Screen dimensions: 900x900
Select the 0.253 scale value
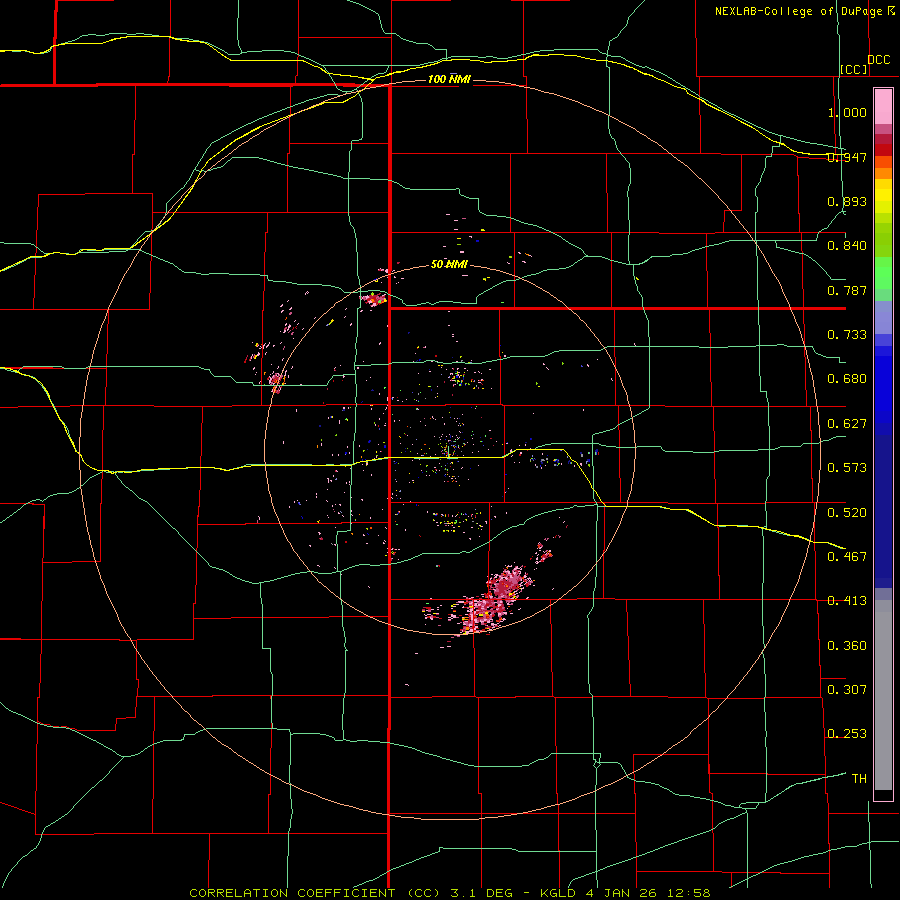(x=847, y=734)
